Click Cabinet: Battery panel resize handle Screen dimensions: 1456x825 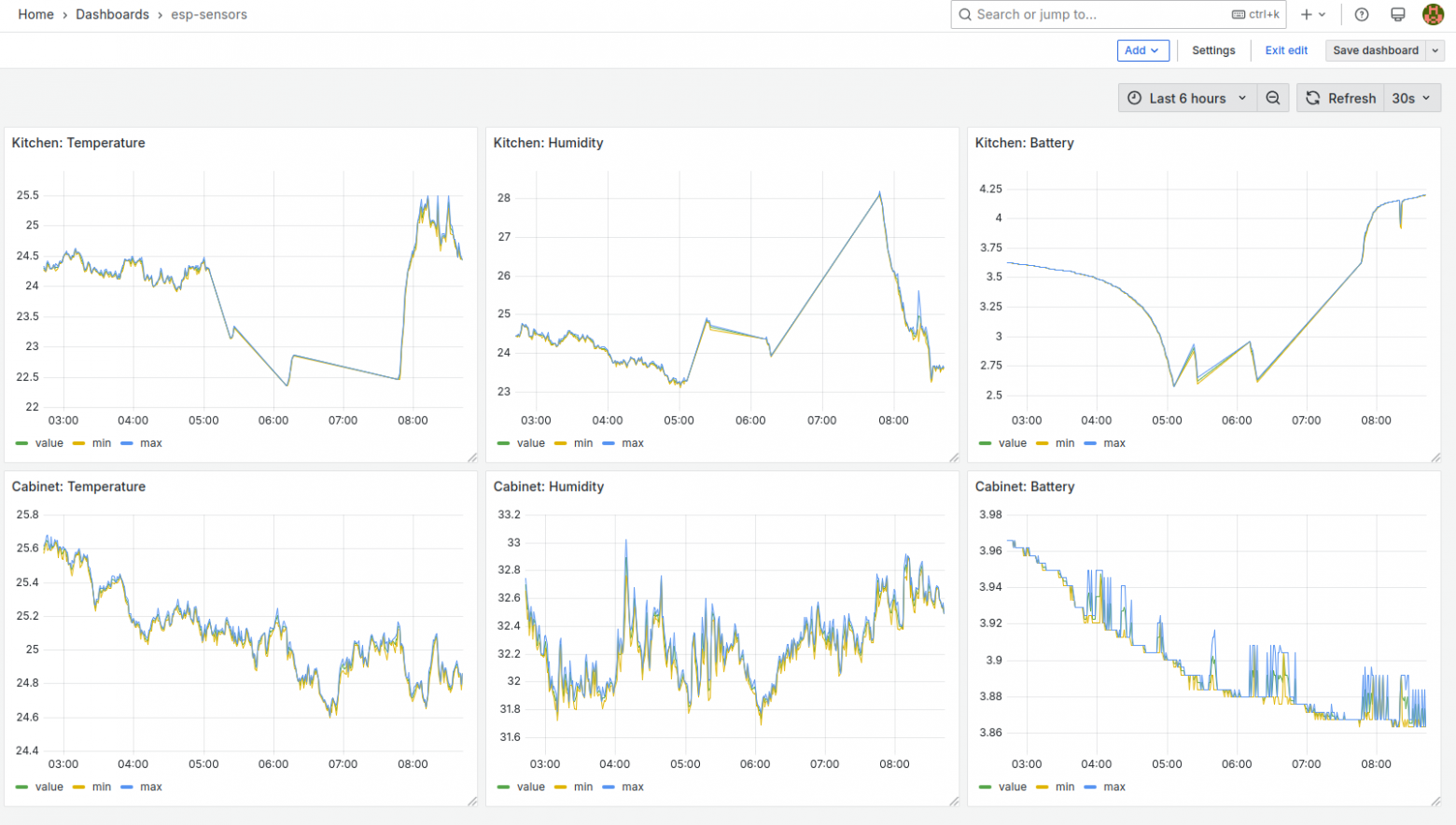coord(1435,801)
